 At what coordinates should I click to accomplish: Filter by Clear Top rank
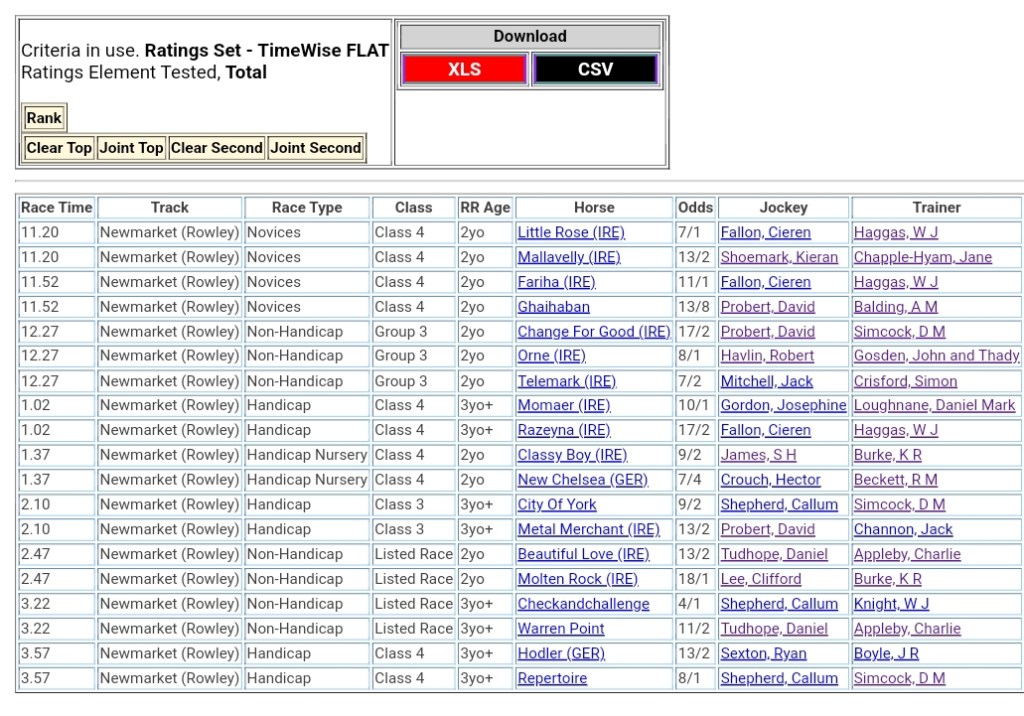pos(59,148)
